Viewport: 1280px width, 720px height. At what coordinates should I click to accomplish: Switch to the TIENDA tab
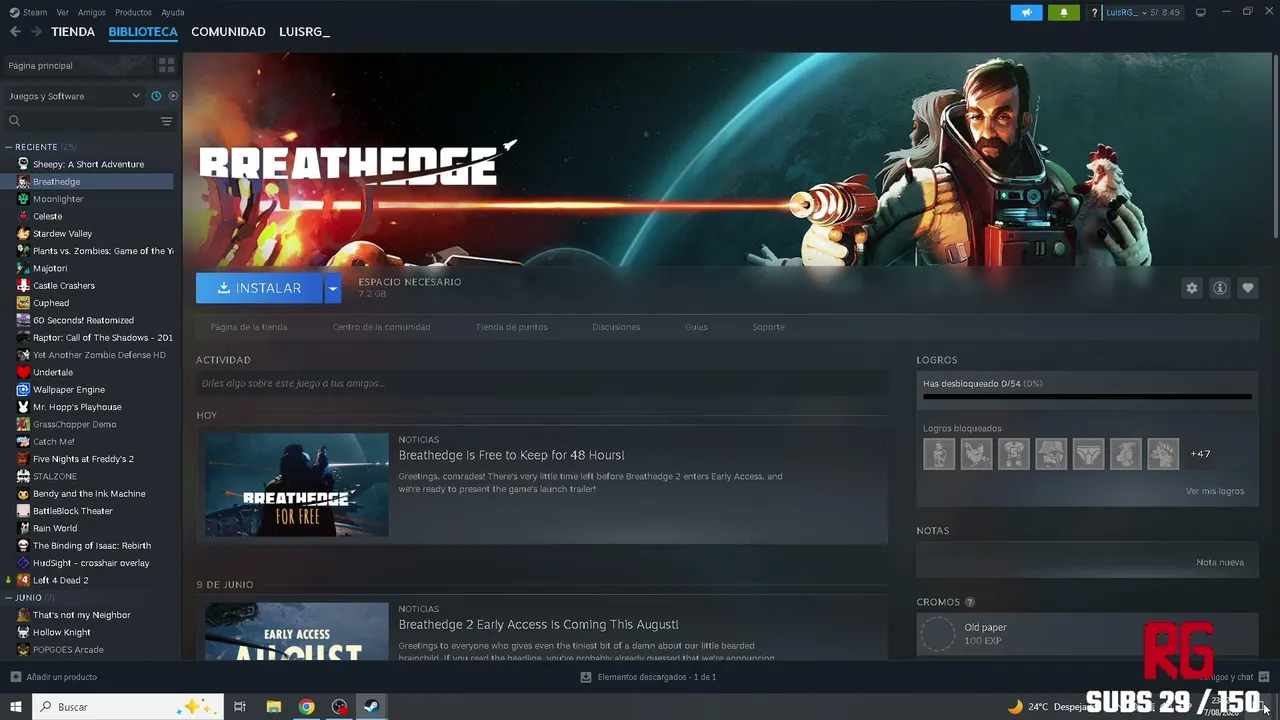(73, 32)
